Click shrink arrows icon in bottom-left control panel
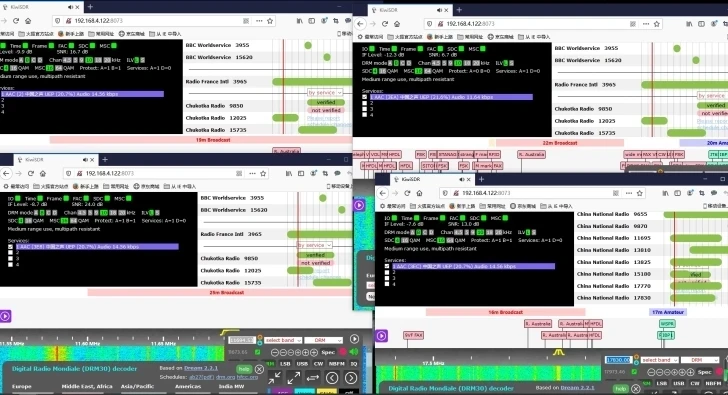 coord(274,378)
